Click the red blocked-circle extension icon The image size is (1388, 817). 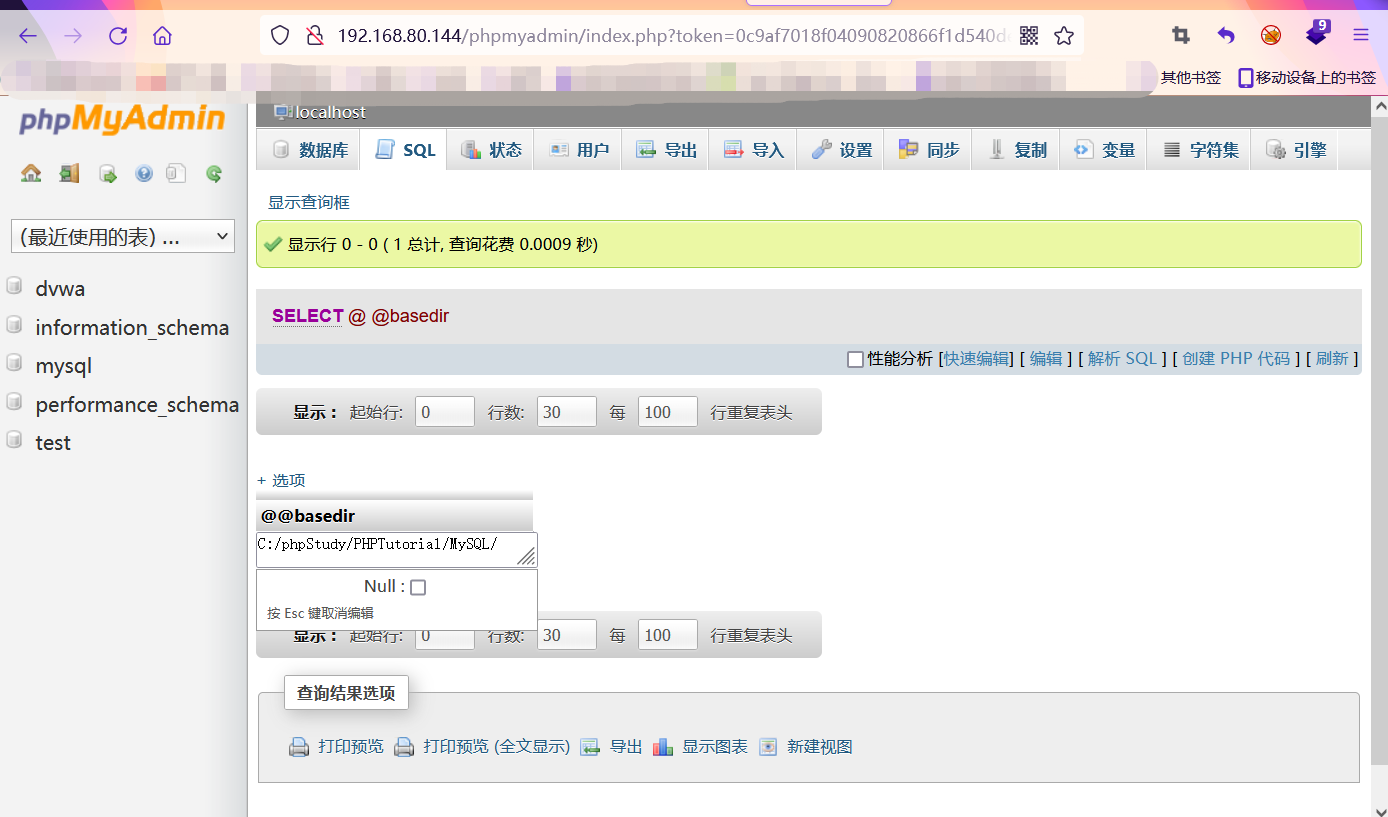1271,36
